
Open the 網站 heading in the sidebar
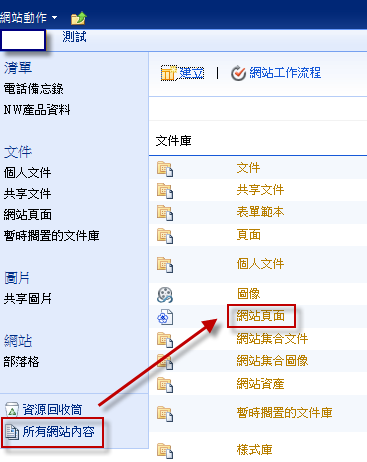click(18, 341)
